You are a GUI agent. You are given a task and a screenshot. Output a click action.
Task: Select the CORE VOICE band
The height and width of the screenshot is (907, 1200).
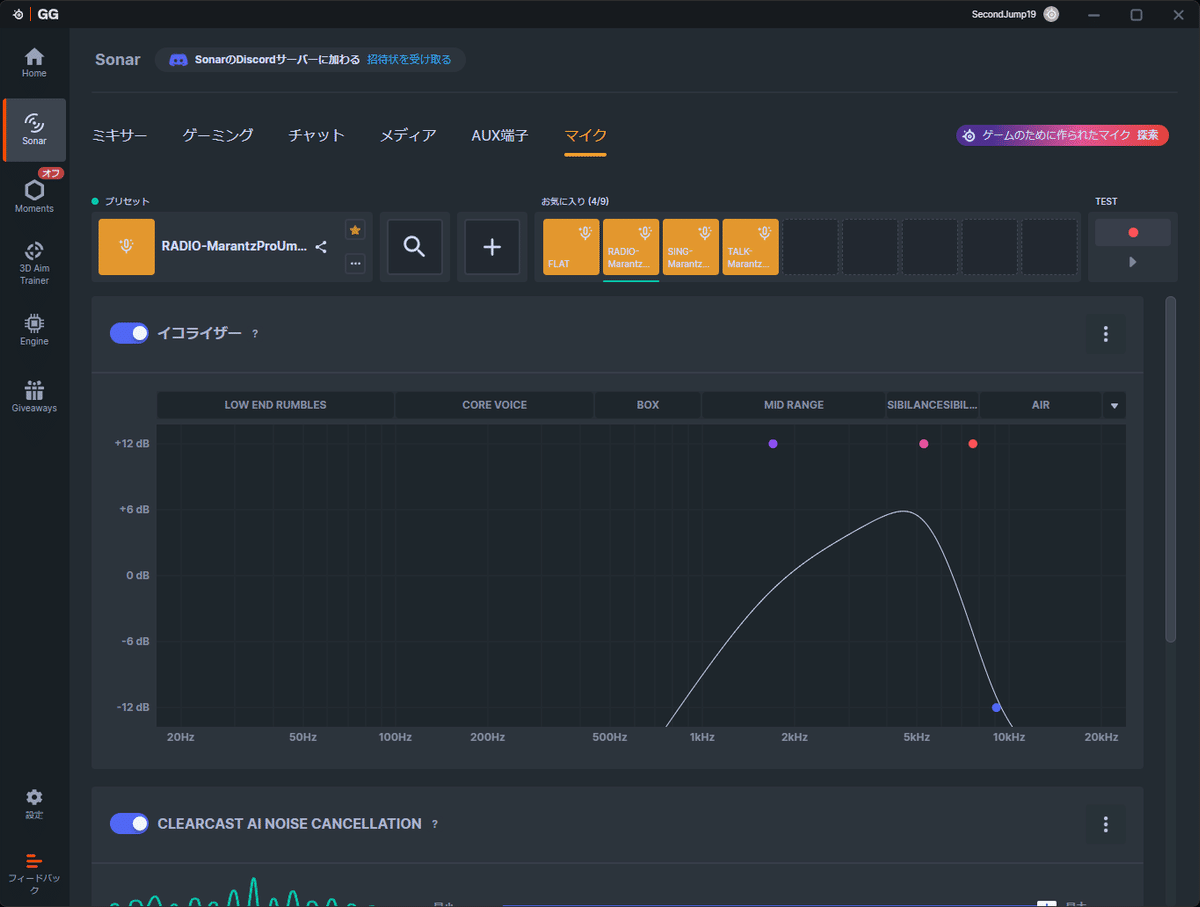[x=494, y=405]
